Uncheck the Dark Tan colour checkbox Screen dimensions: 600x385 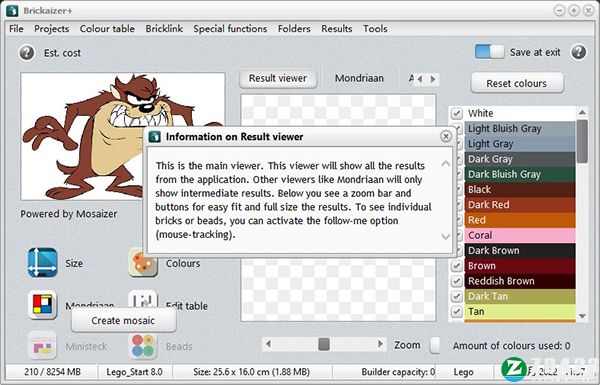click(457, 296)
